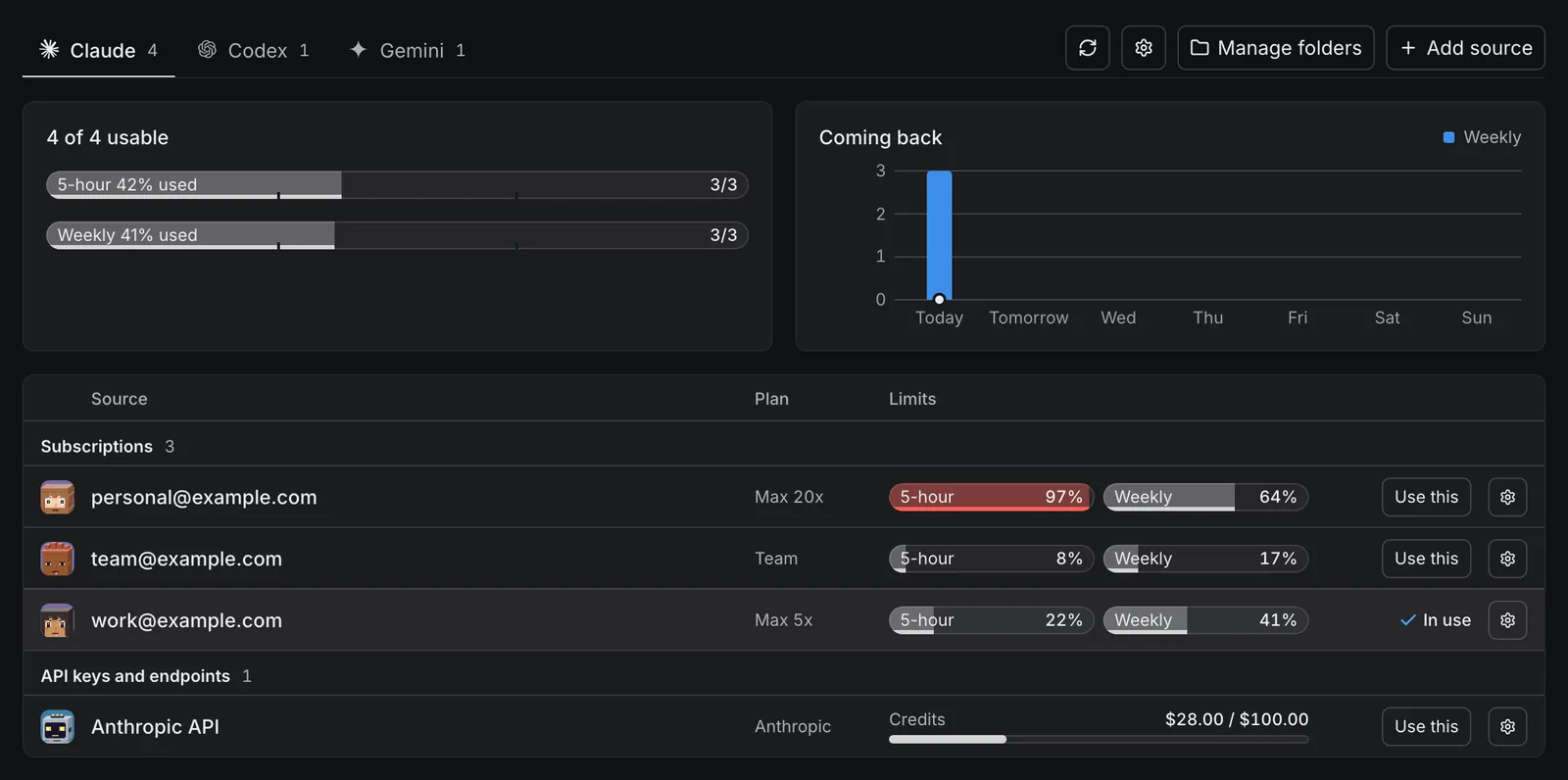Screen dimensions: 1568x780
Task: Click the Weekly 64% bar for personal@example.com
Action: (x=1206, y=497)
